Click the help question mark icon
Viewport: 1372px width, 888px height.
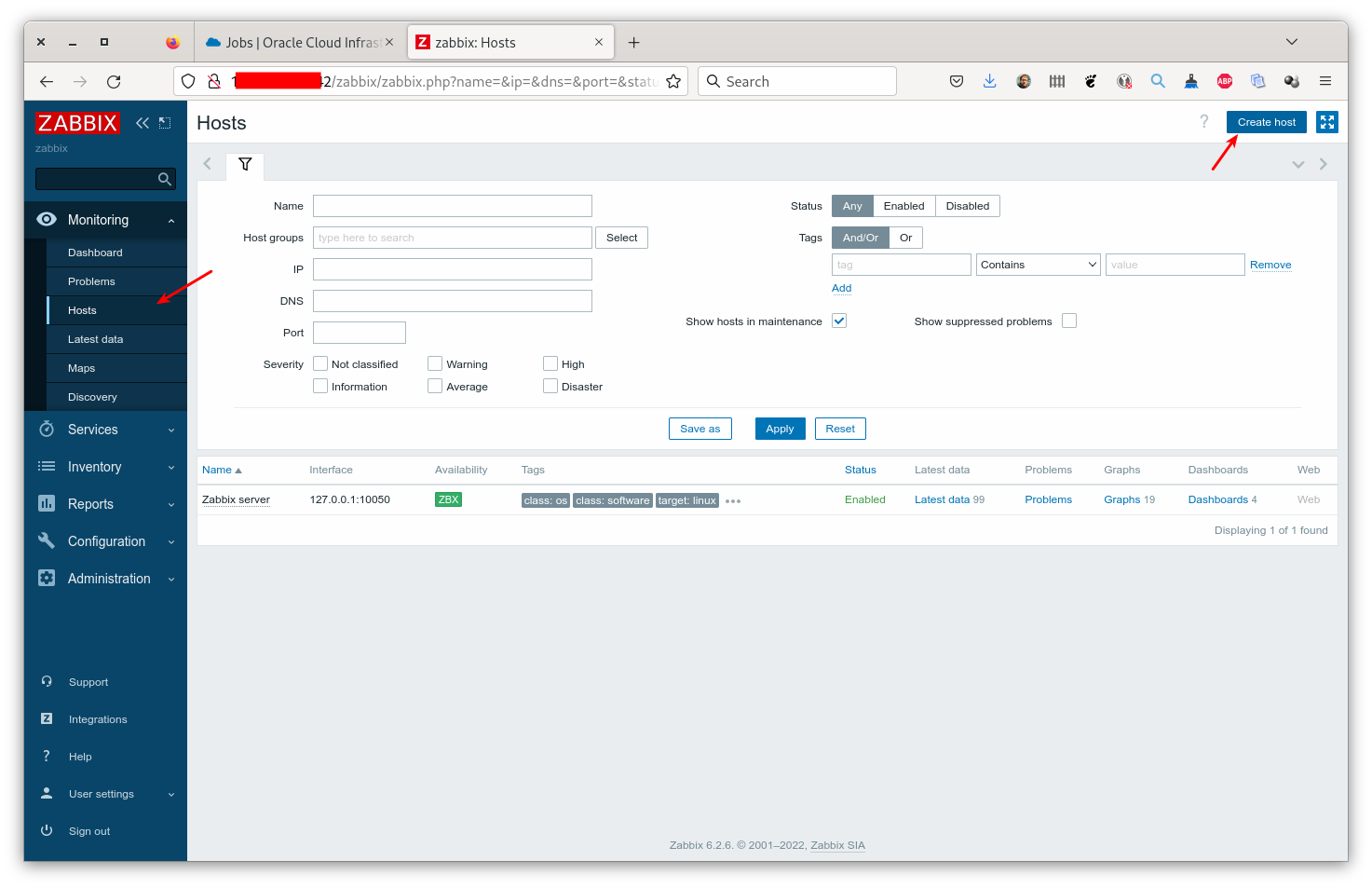tap(1204, 121)
